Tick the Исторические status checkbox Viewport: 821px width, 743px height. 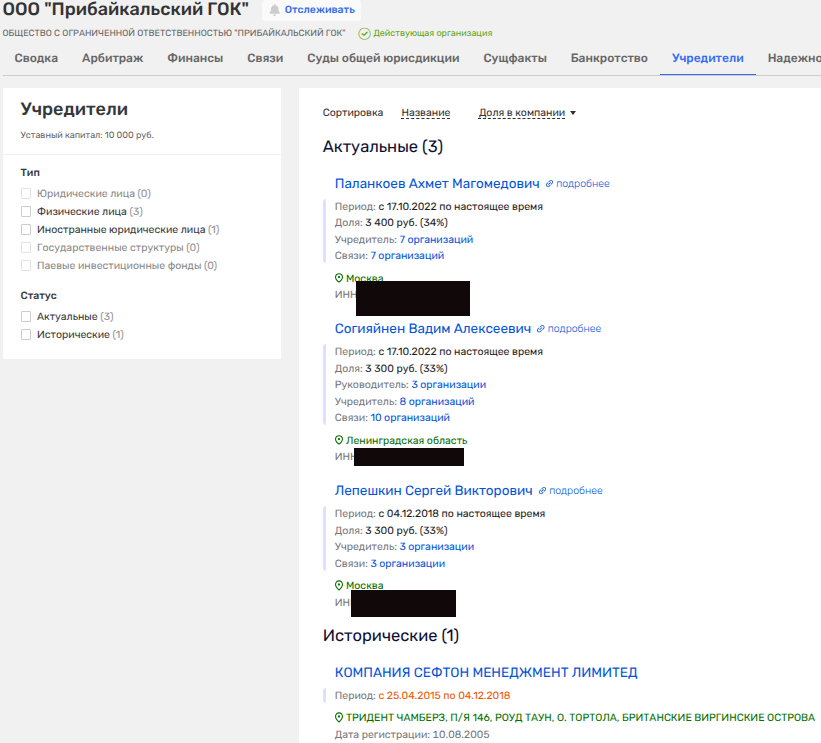click(x=26, y=335)
